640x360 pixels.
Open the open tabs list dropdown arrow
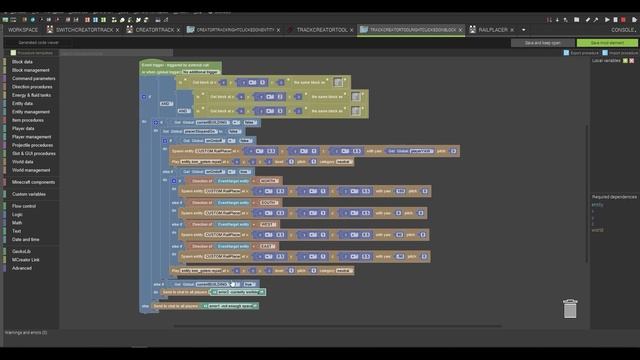[x=524, y=30]
